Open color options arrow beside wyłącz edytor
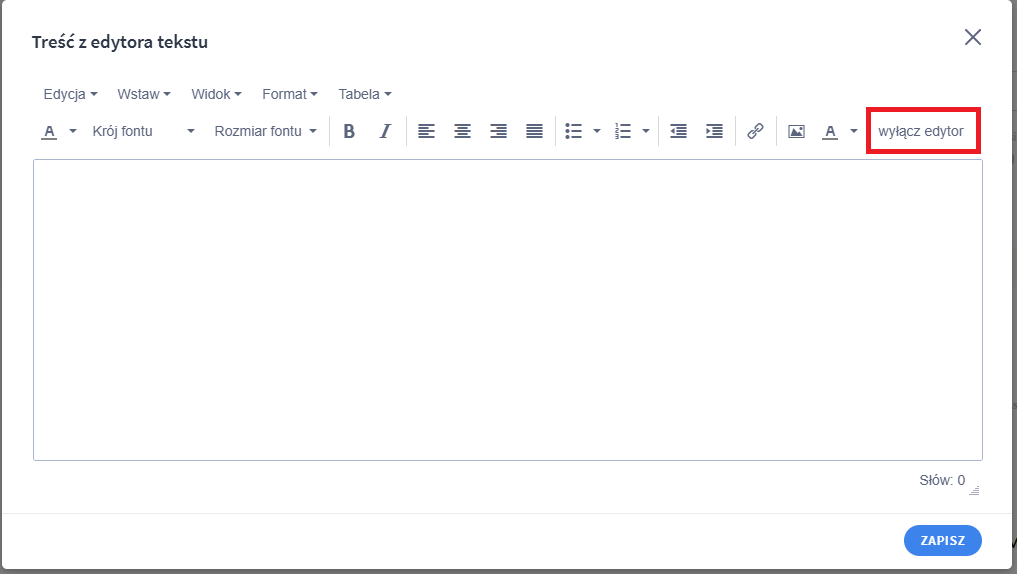1017x574 pixels. coord(854,131)
